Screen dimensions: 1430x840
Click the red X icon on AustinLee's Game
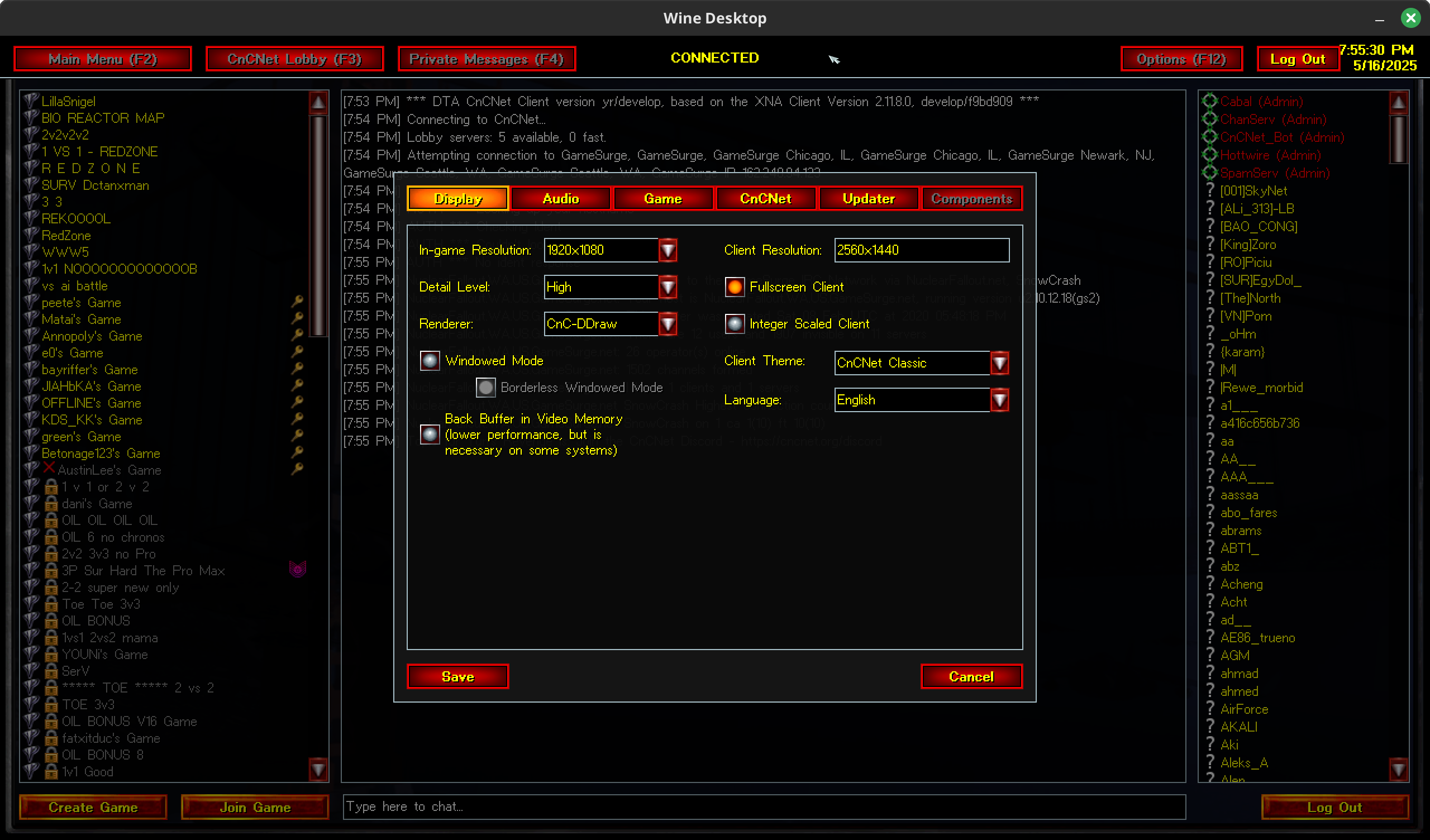click(x=49, y=468)
